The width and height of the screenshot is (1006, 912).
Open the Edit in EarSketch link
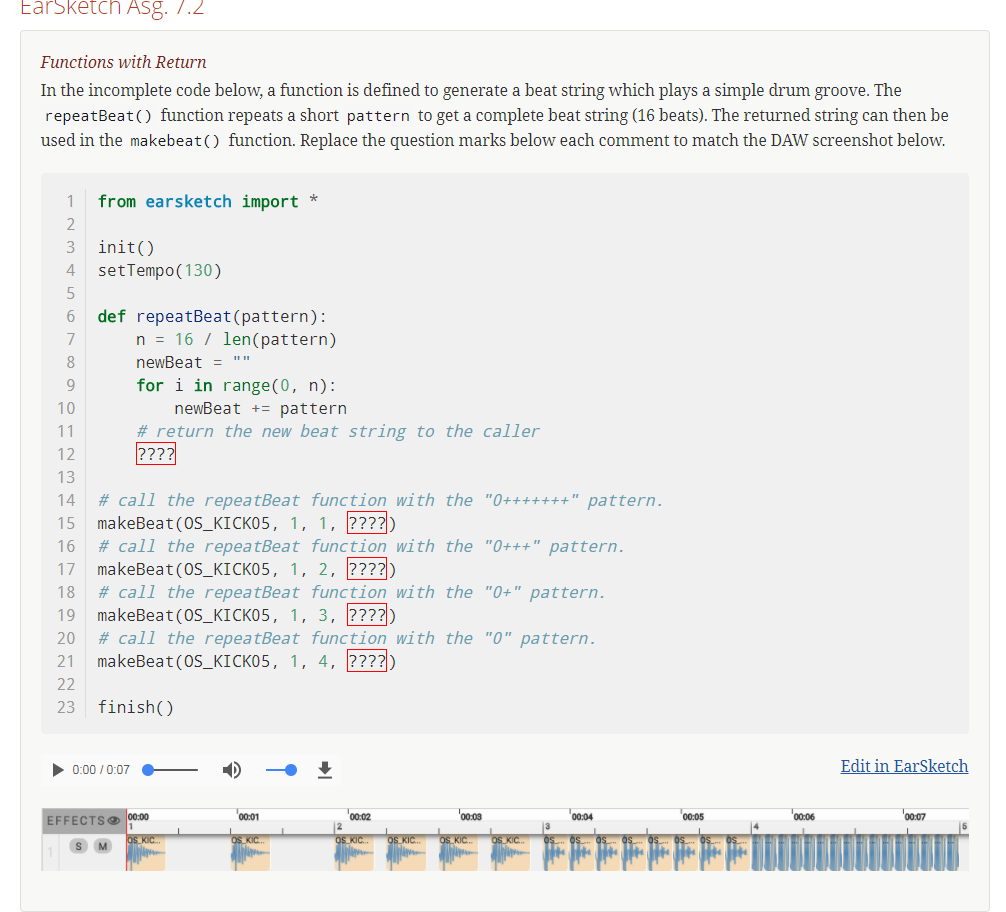(903, 766)
